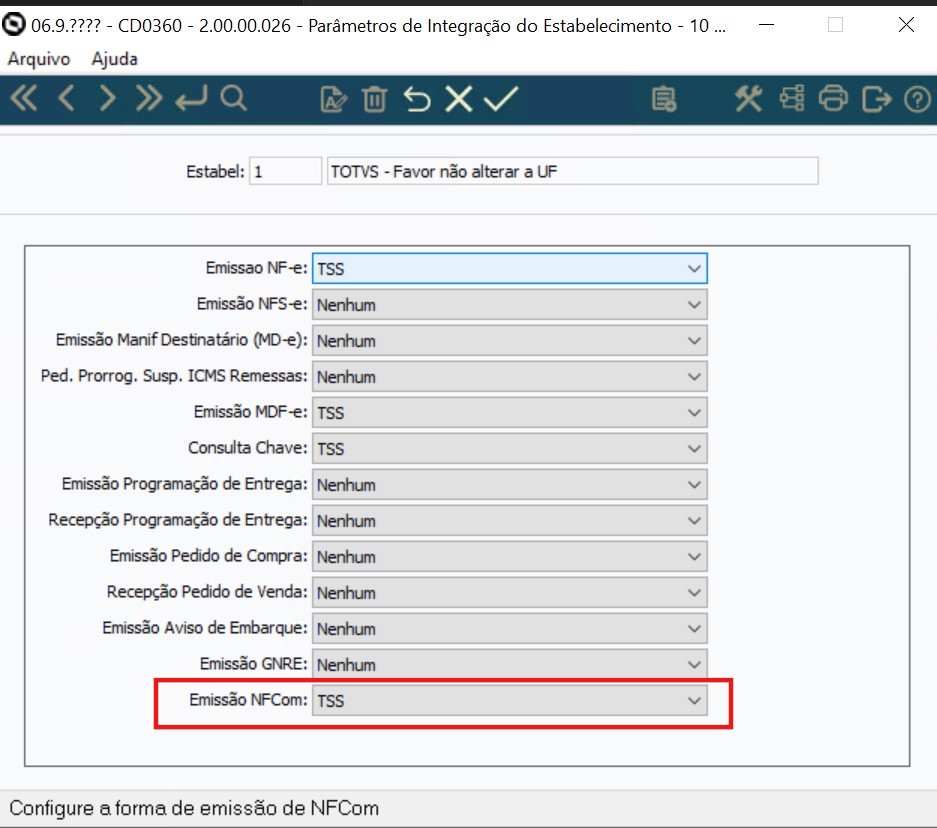
Task: Click the 'Emissão GNRE:' label
Action: click(253, 664)
